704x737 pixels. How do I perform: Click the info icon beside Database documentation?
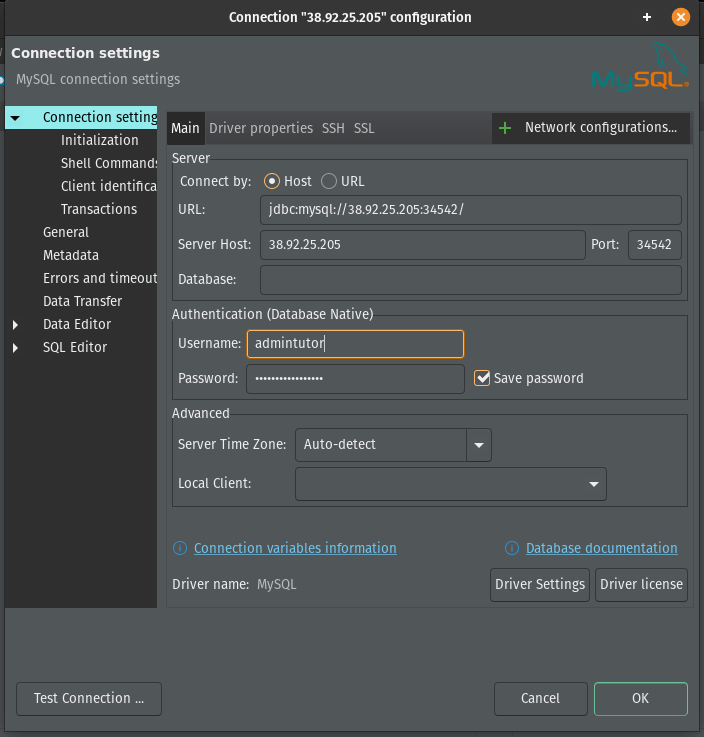[x=512, y=548]
